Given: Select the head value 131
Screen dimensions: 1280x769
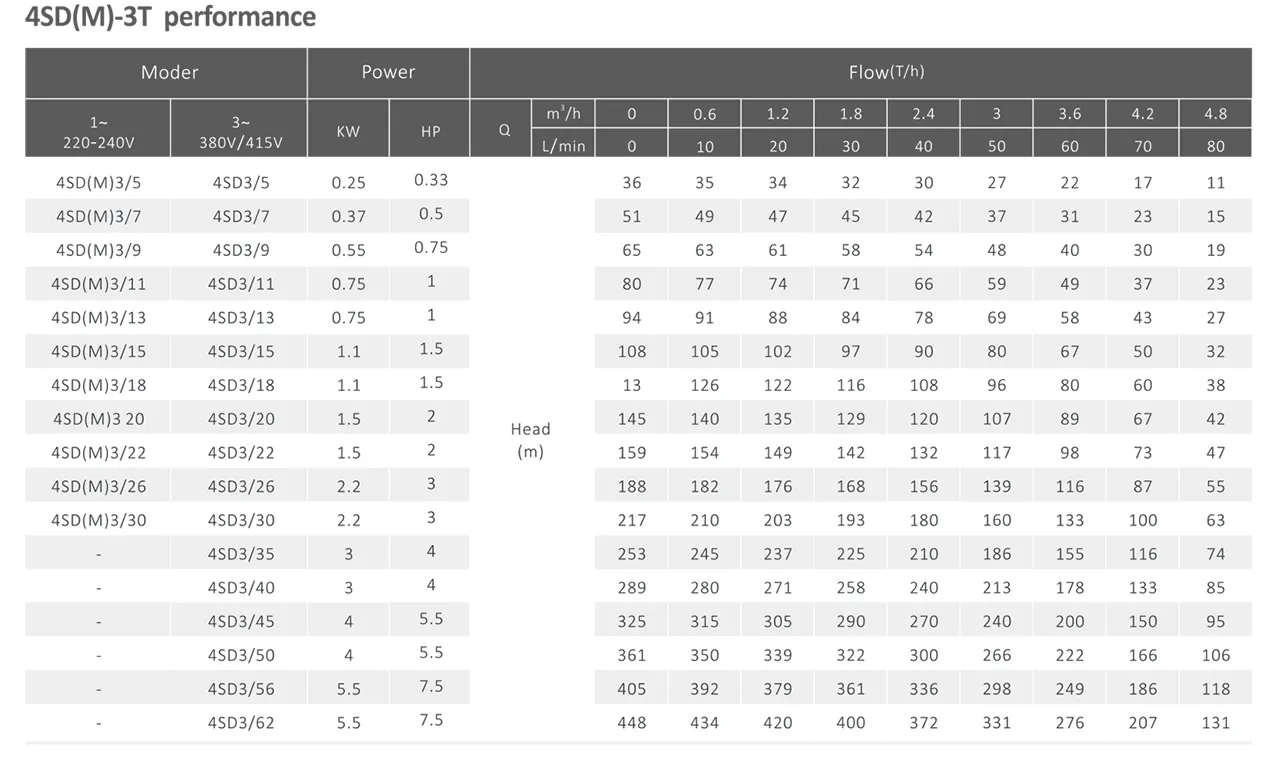Looking at the screenshot, I should [1215, 722].
